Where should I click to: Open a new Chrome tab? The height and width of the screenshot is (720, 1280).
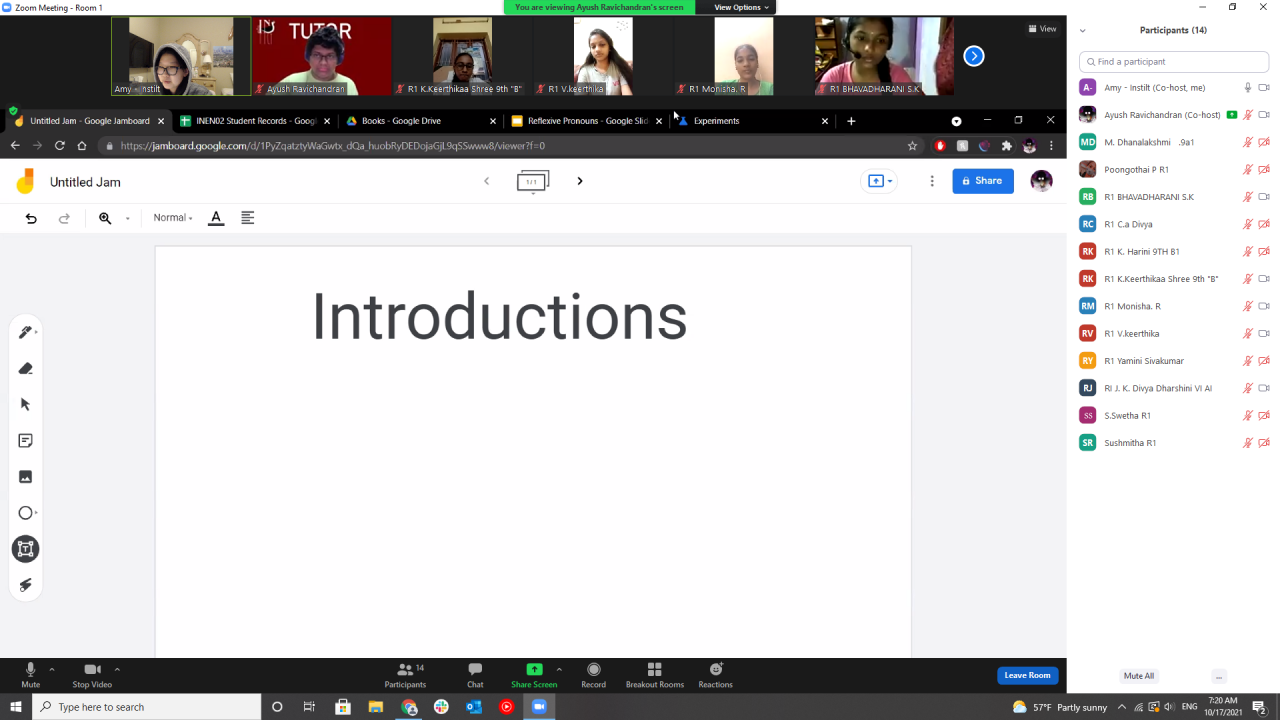pos(851,121)
